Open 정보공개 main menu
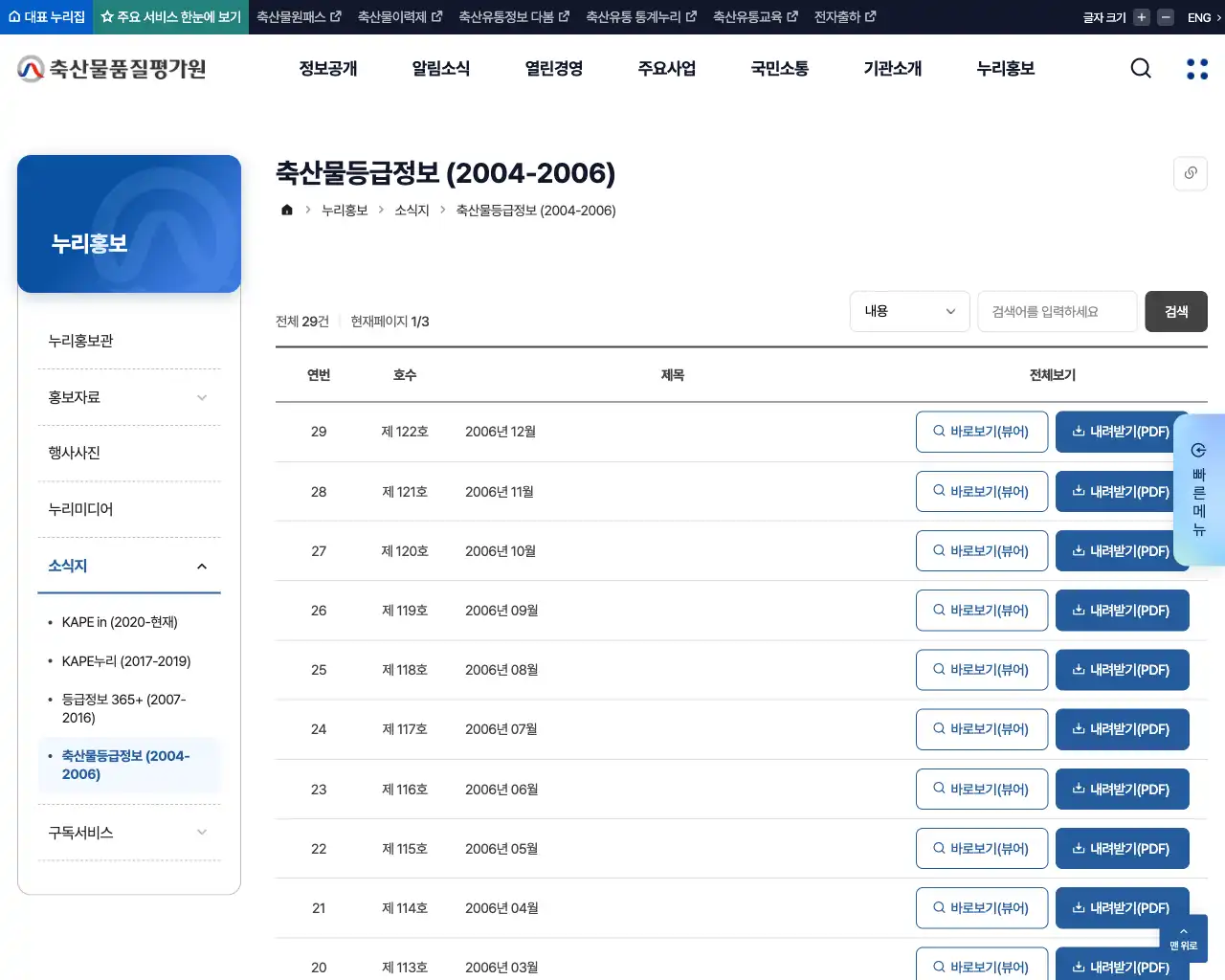Image resolution: width=1225 pixels, height=980 pixels. coord(328,69)
